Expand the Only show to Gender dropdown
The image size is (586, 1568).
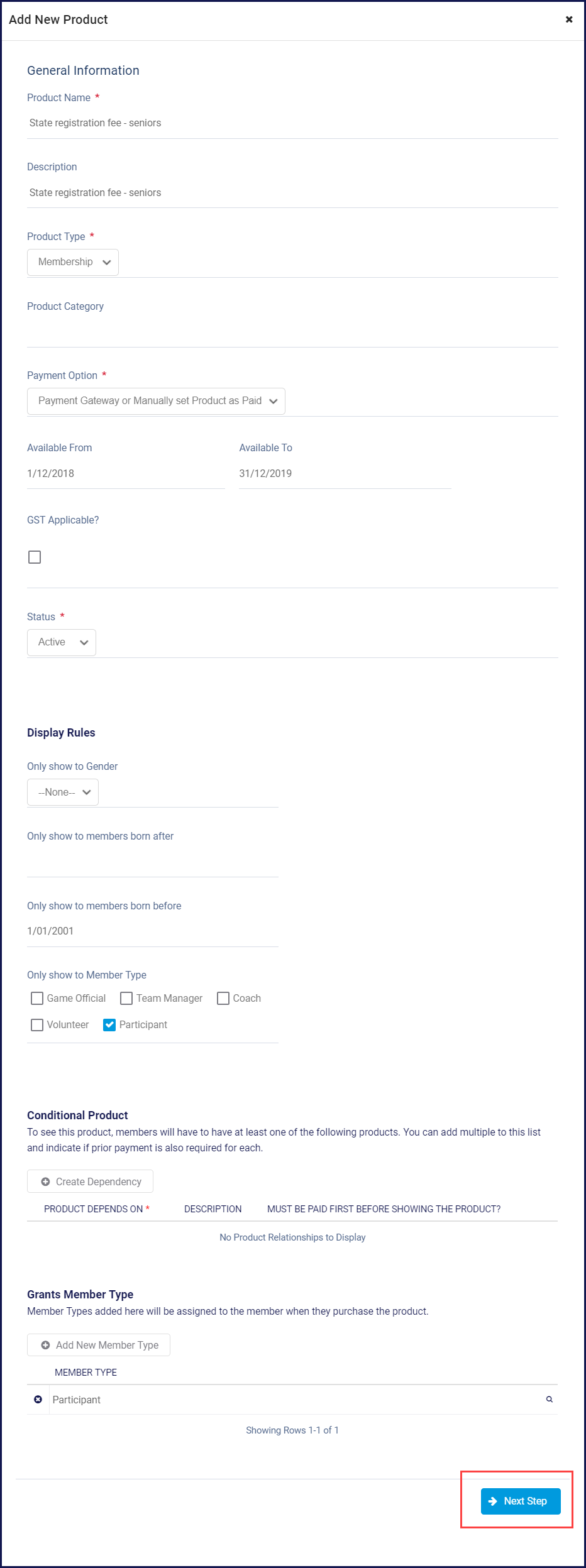63,792
